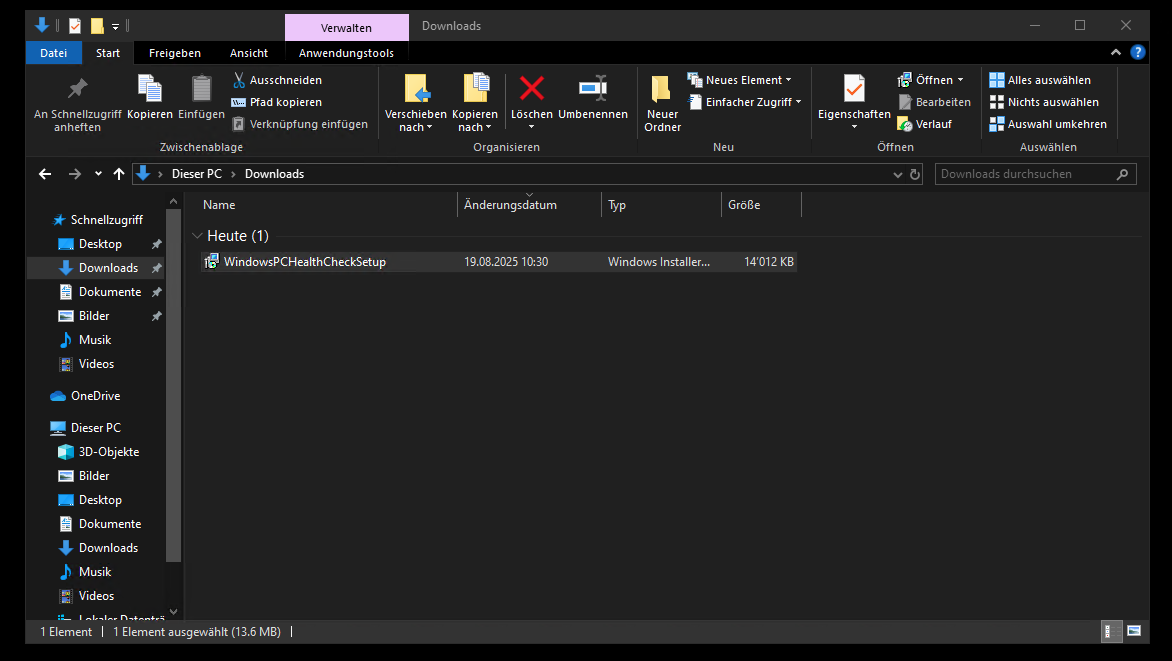1172x661 pixels.
Task: Open Neues Element dropdown
Action: pyautogui.click(x=740, y=80)
